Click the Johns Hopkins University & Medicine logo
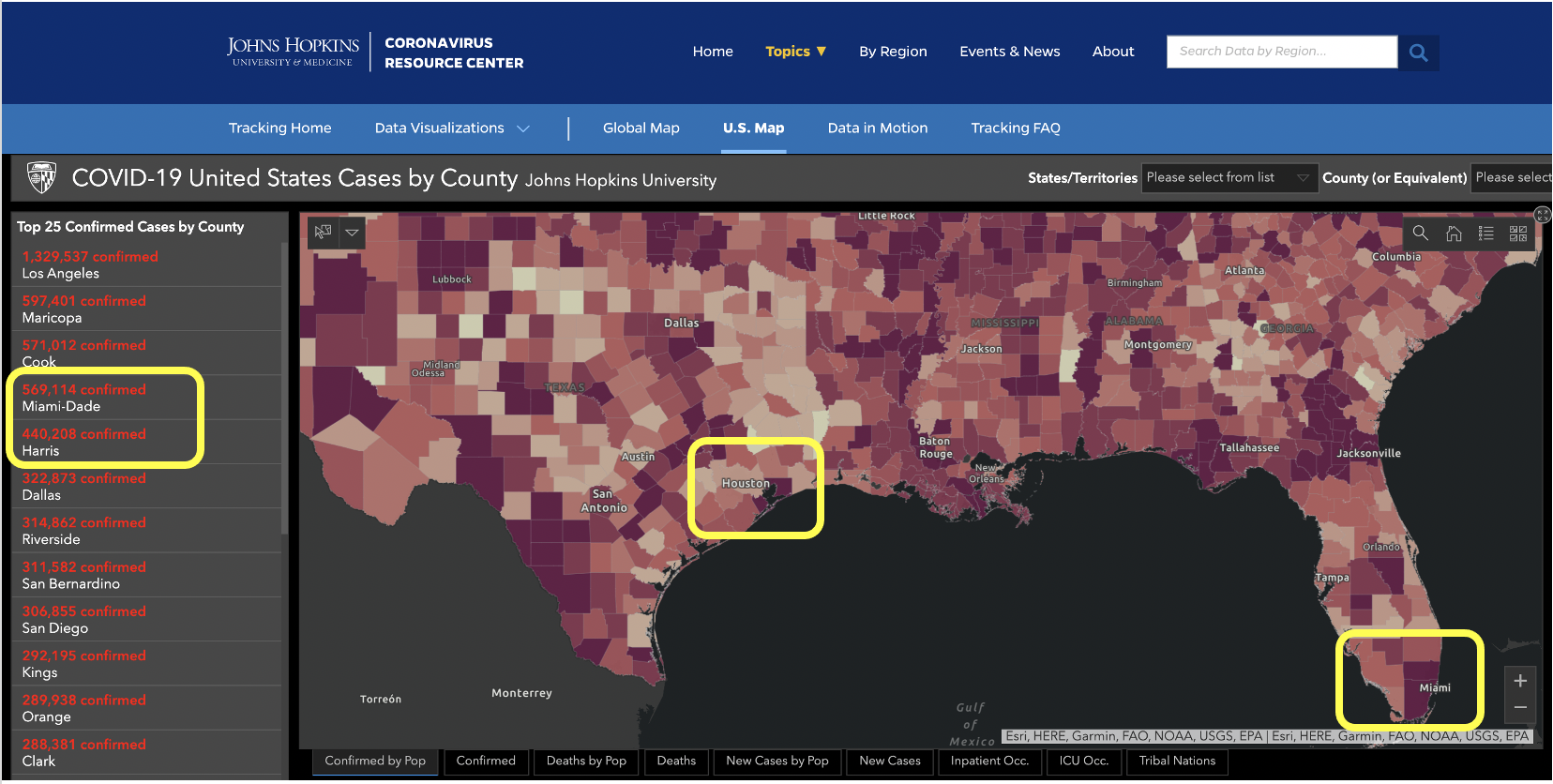 [293, 52]
